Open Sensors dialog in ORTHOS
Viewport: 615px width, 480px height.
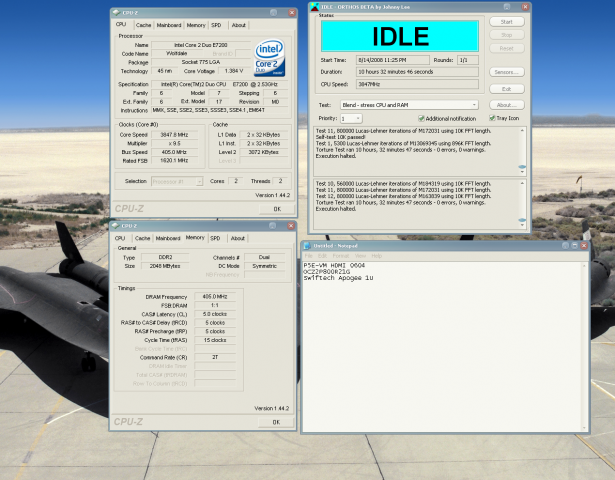pyautogui.click(x=507, y=72)
